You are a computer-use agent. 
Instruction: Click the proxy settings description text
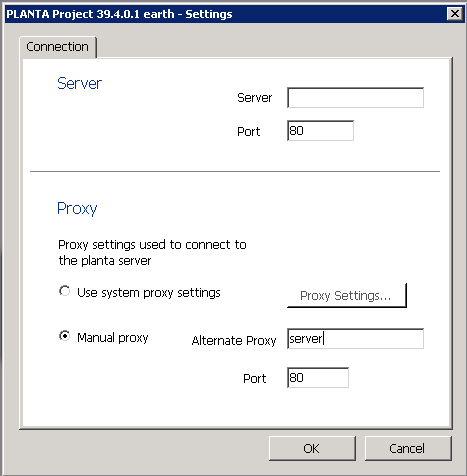coord(152,252)
